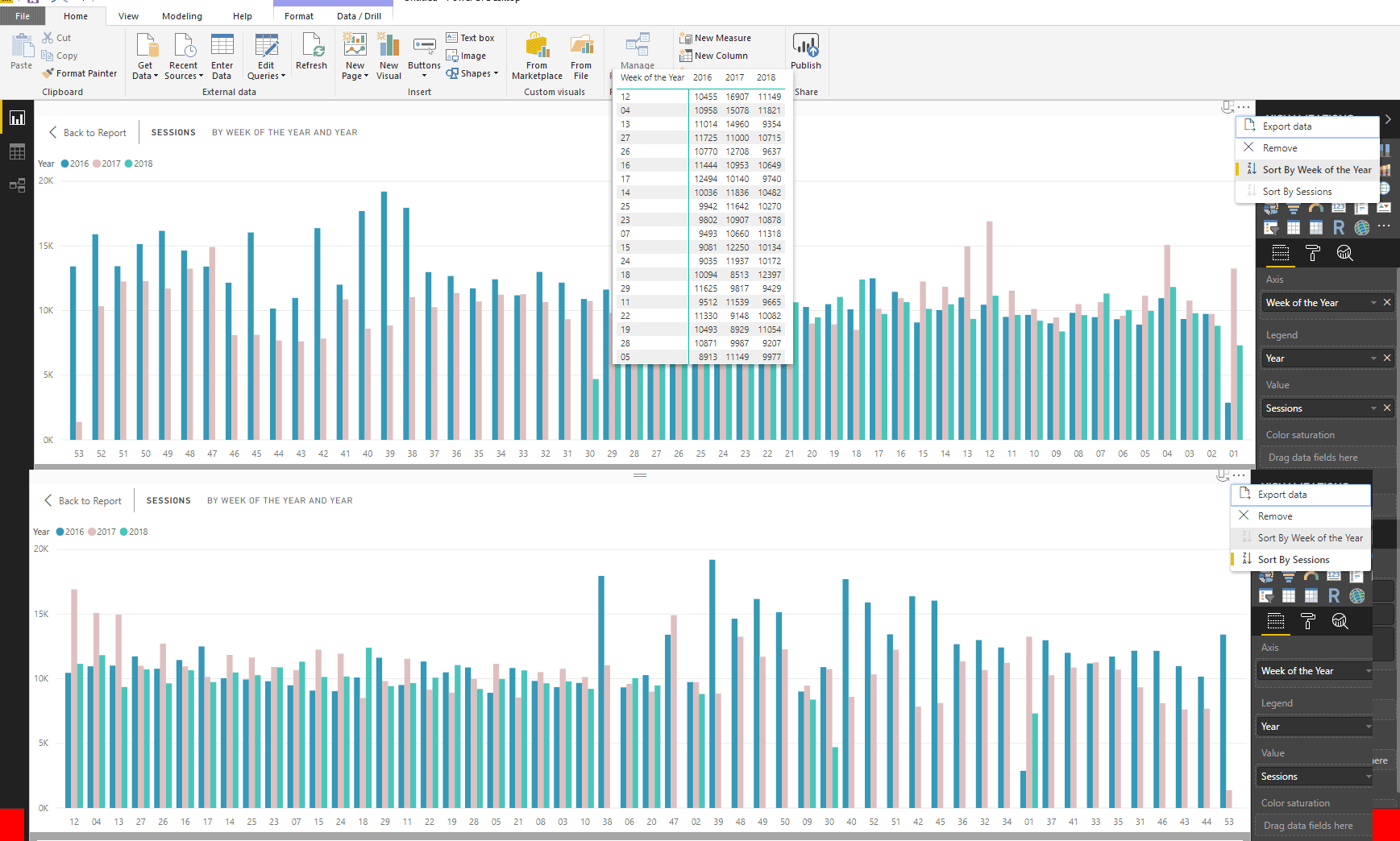Screen dimensions: 1400x841
Task: Create a New Measure
Action: 715,38
